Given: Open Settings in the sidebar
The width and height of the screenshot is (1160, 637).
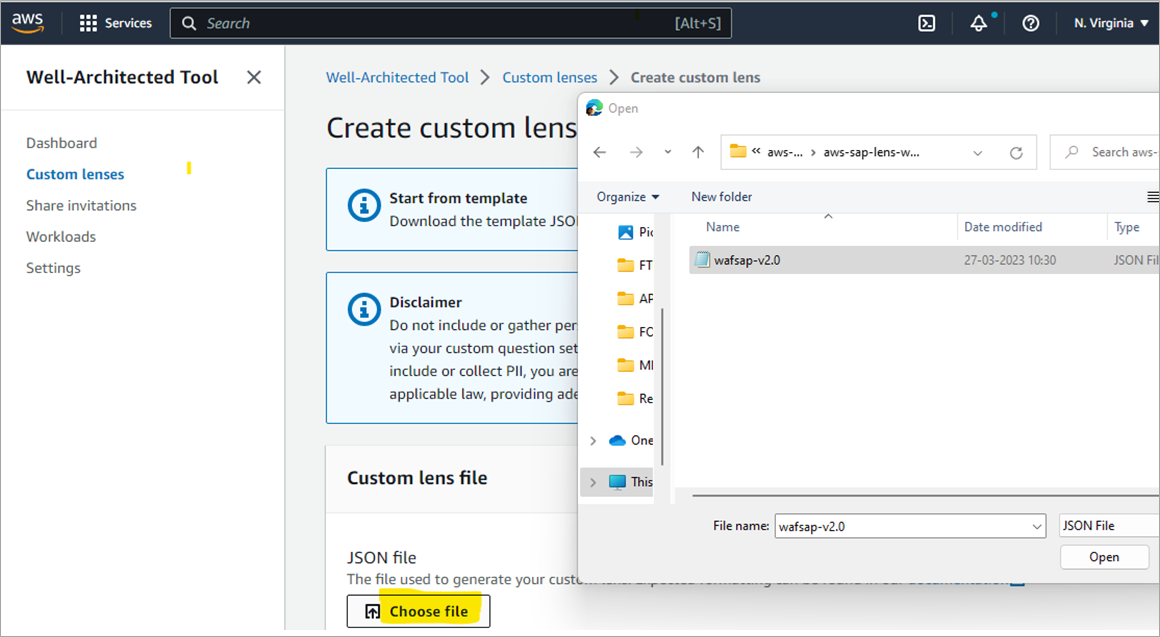Looking at the screenshot, I should tap(53, 268).
